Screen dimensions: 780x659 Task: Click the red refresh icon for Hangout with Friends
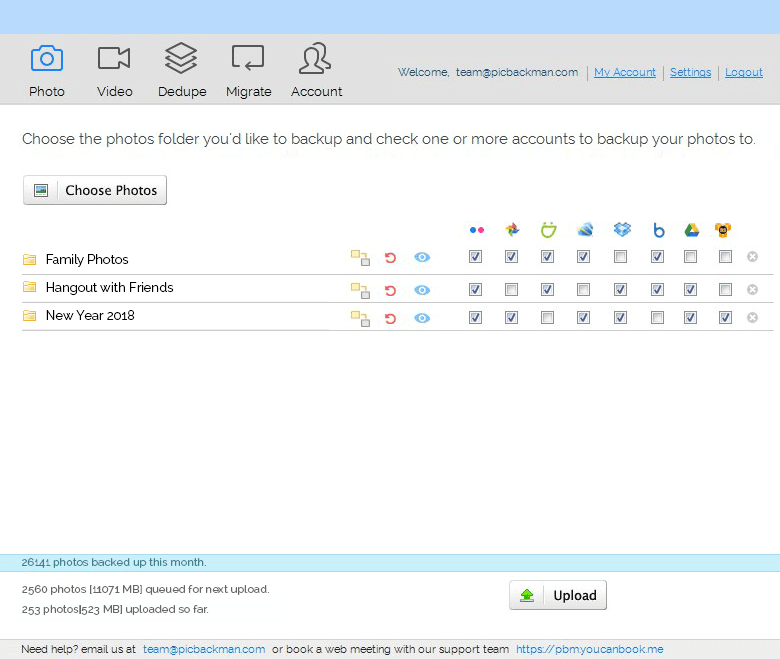tap(390, 290)
